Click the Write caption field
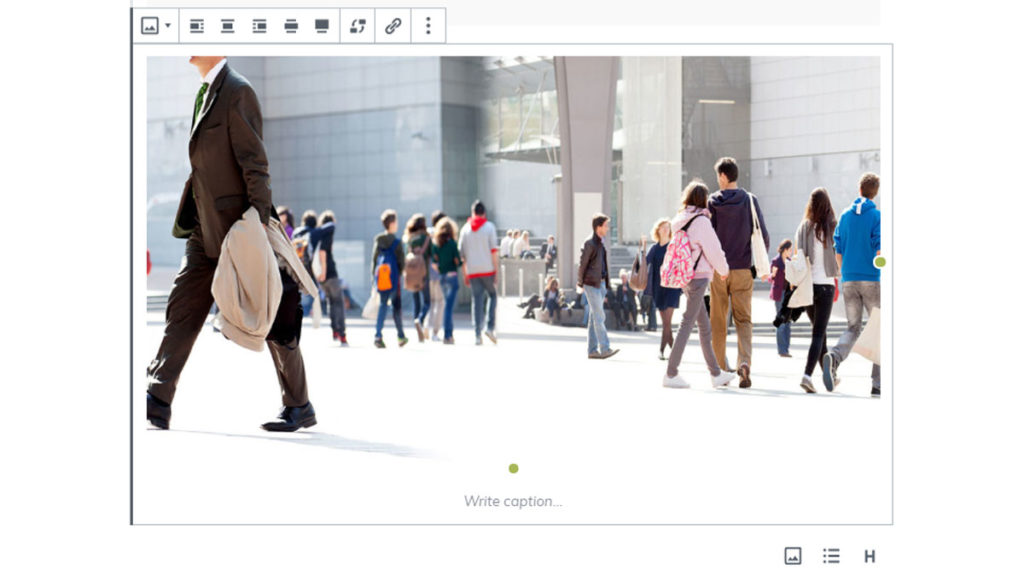Screen dimensions: 1024x576 (512, 501)
